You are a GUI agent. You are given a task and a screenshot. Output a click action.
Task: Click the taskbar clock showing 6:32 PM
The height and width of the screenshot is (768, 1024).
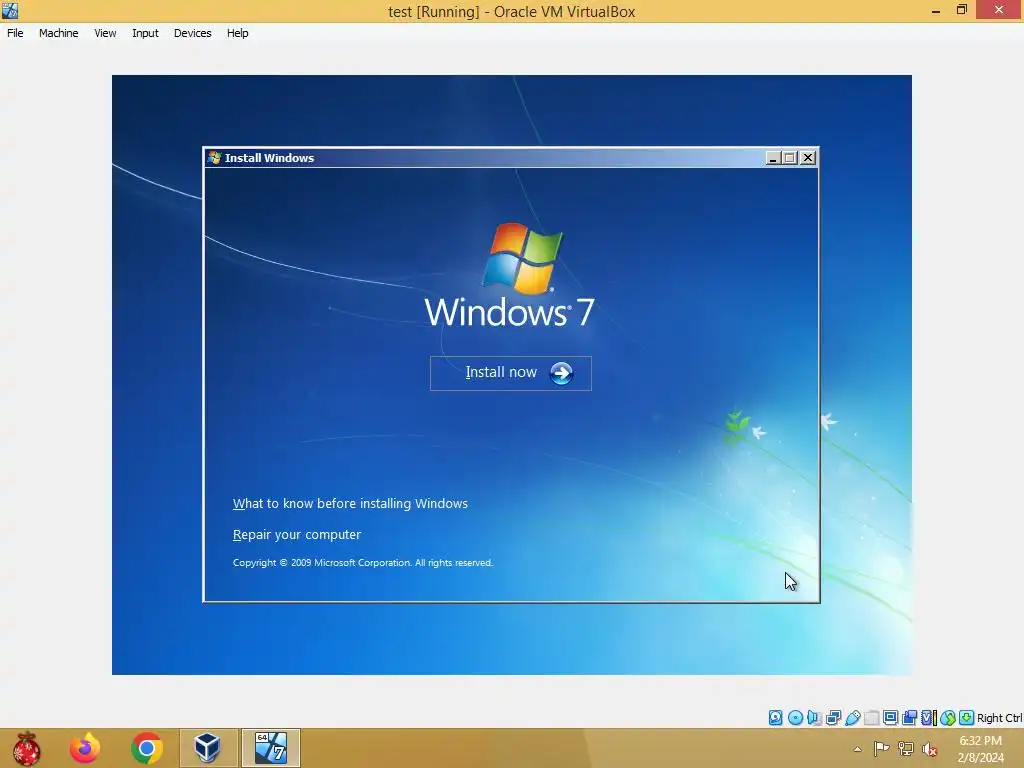click(980, 749)
